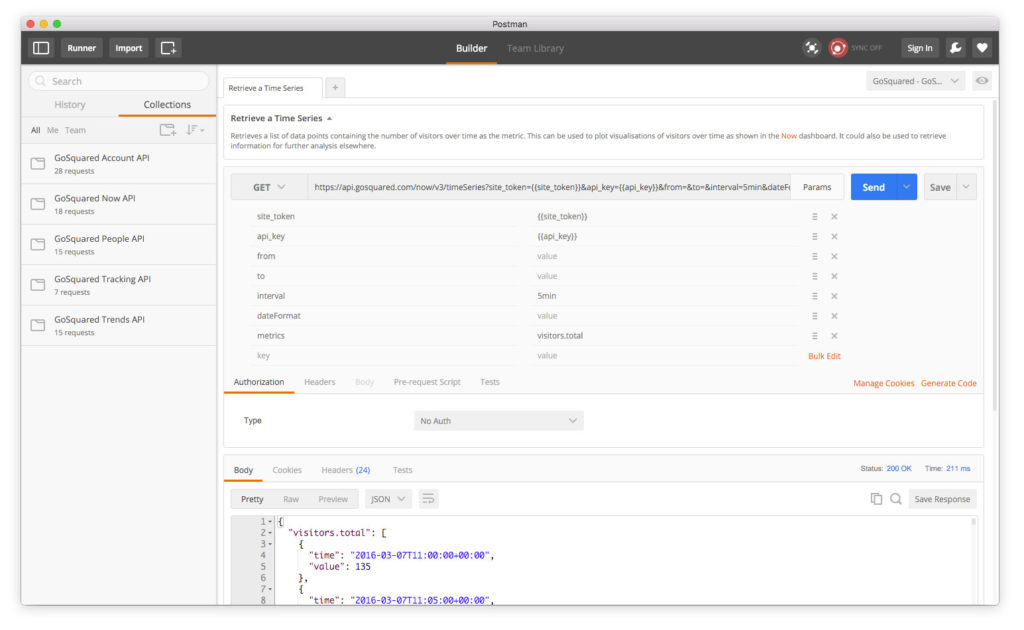Image resolution: width=1024 pixels, height=630 pixels.
Task: Open response Headers (24) tab
Action: (x=345, y=470)
